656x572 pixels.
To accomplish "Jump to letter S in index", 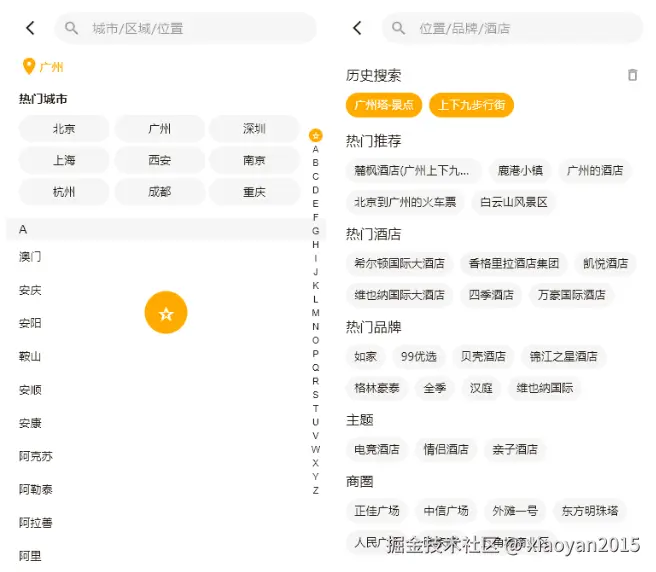I will (315, 394).
